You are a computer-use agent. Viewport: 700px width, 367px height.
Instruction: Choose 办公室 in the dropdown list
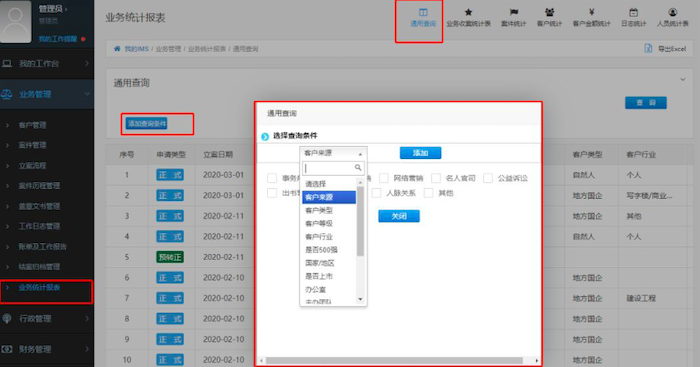[329, 289]
